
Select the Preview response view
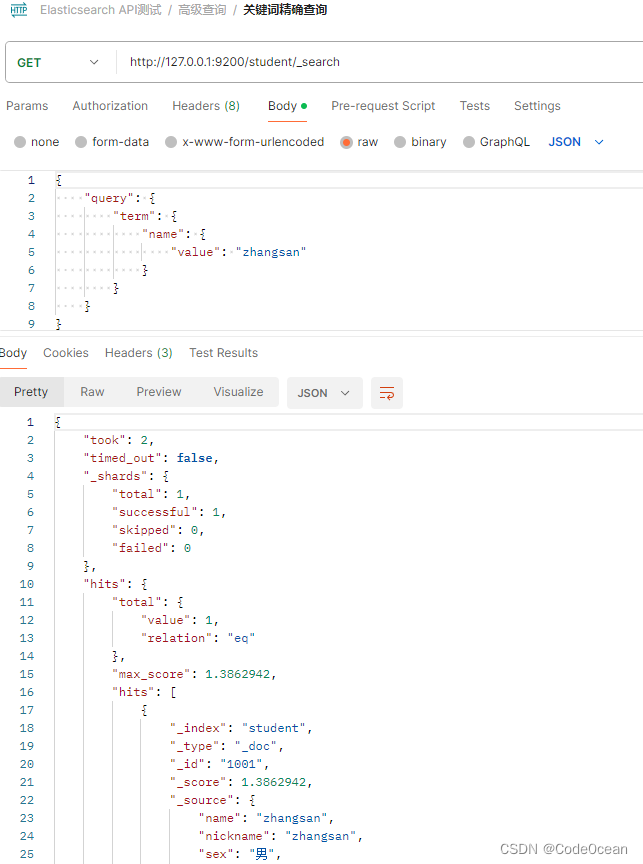point(159,392)
